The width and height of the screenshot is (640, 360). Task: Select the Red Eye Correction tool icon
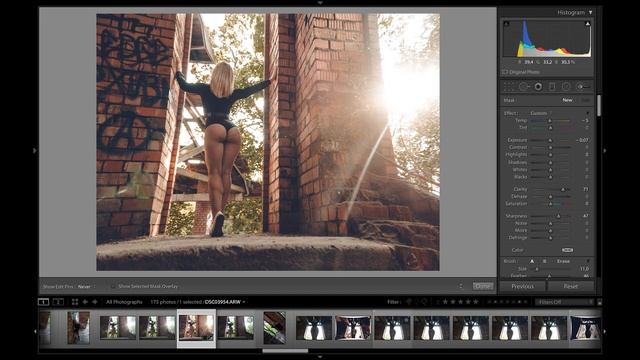point(538,87)
